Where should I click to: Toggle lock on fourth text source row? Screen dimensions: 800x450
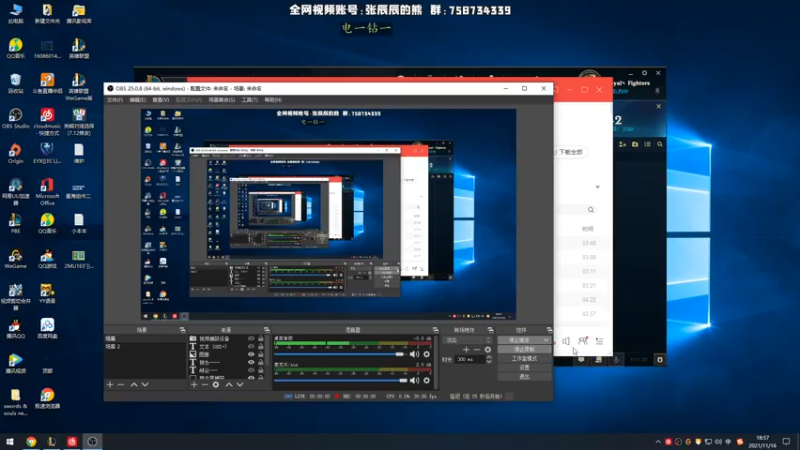(261, 362)
